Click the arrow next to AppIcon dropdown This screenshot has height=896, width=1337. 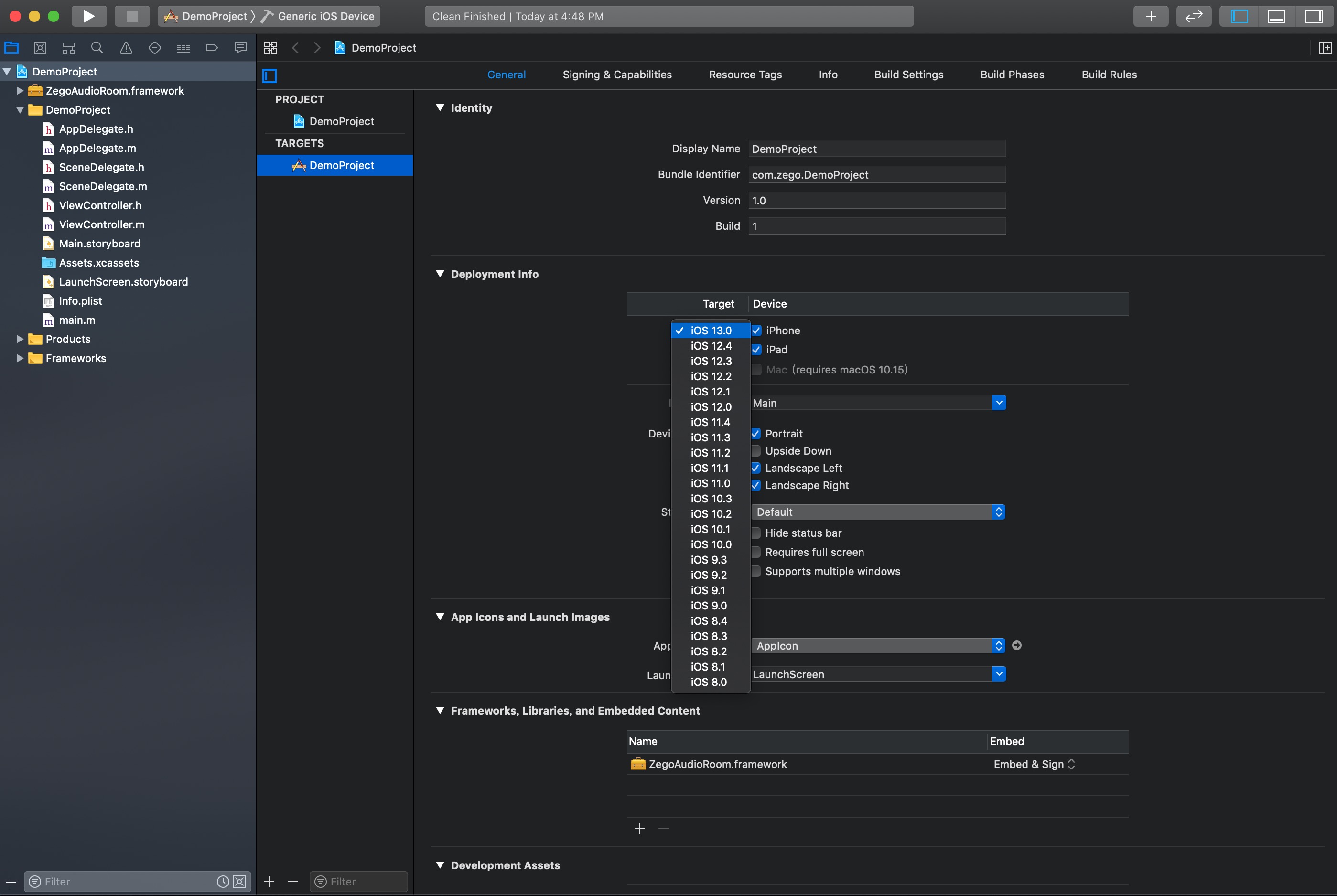point(1016,645)
